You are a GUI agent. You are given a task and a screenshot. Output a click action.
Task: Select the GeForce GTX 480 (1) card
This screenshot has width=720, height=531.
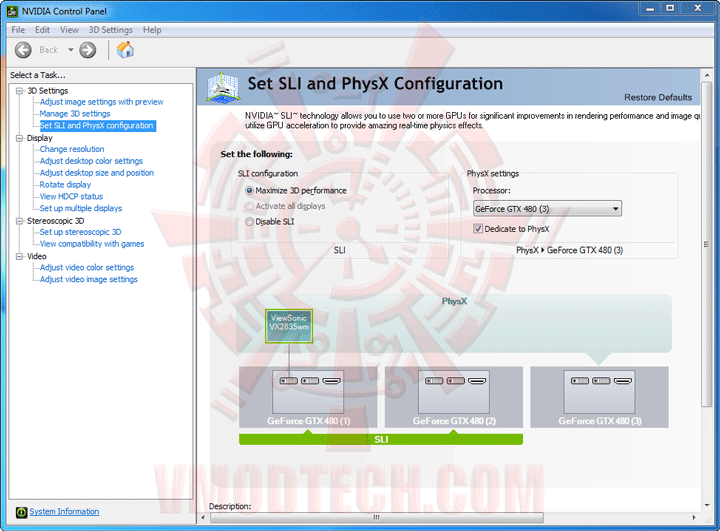[x=308, y=397]
